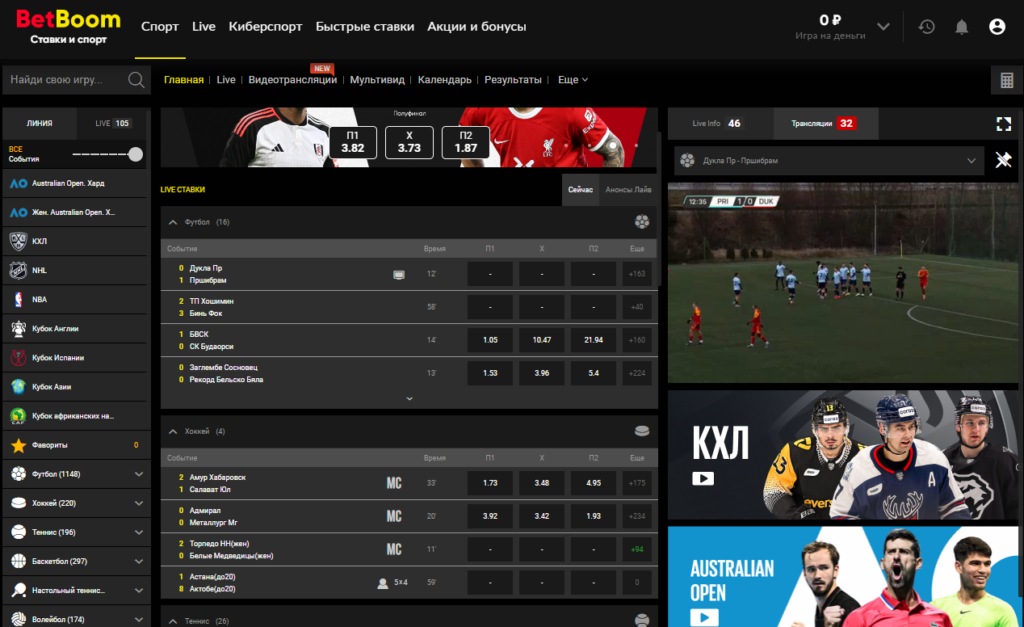Switch sidebar to LIVE 105 mode
1024x627 pixels.
coord(113,123)
